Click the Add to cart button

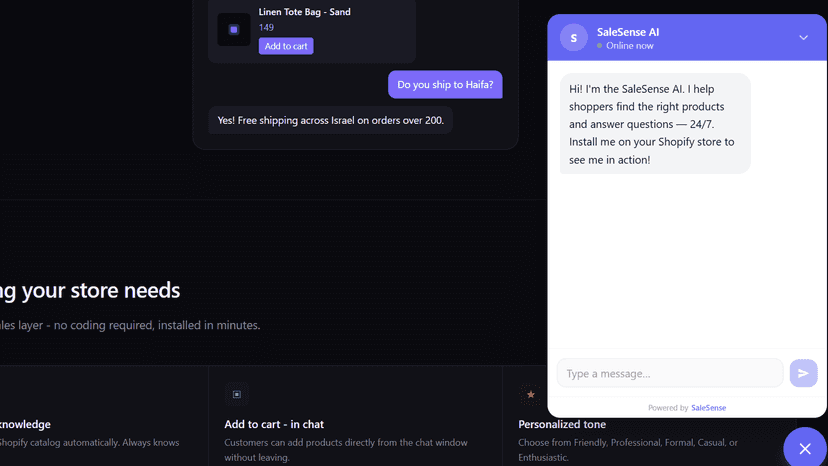pyautogui.click(x=286, y=46)
